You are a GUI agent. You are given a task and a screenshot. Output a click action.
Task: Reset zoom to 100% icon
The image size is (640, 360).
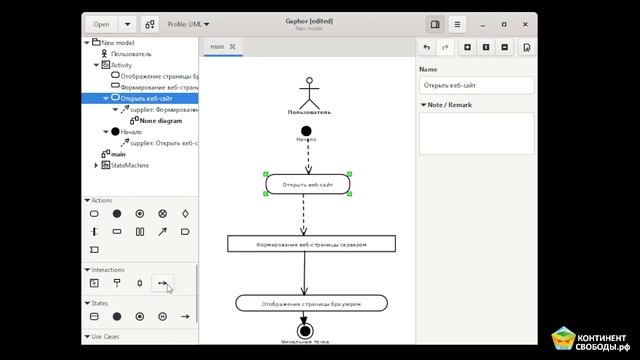tap(486, 47)
